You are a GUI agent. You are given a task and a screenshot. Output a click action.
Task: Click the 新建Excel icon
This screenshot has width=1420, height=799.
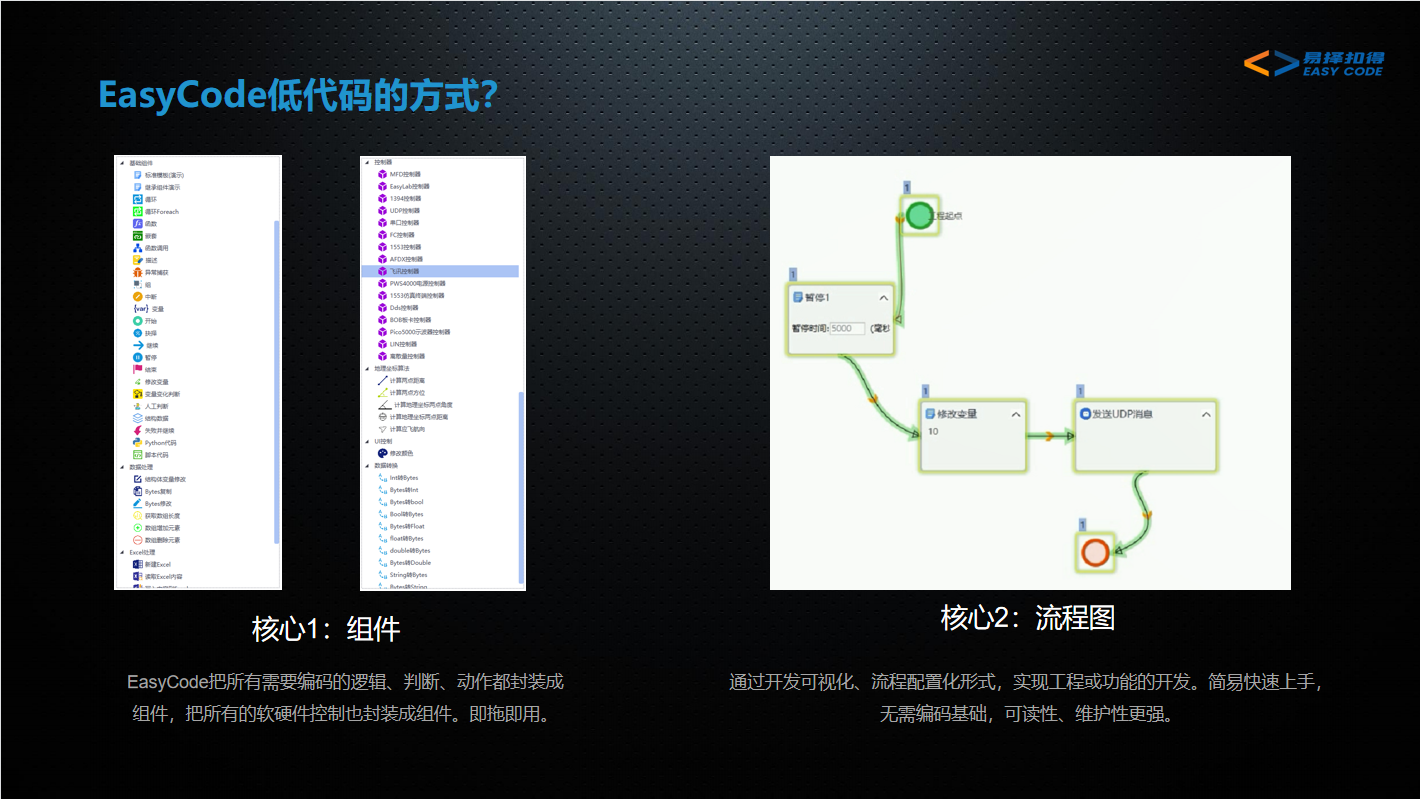(x=138, y=564)
